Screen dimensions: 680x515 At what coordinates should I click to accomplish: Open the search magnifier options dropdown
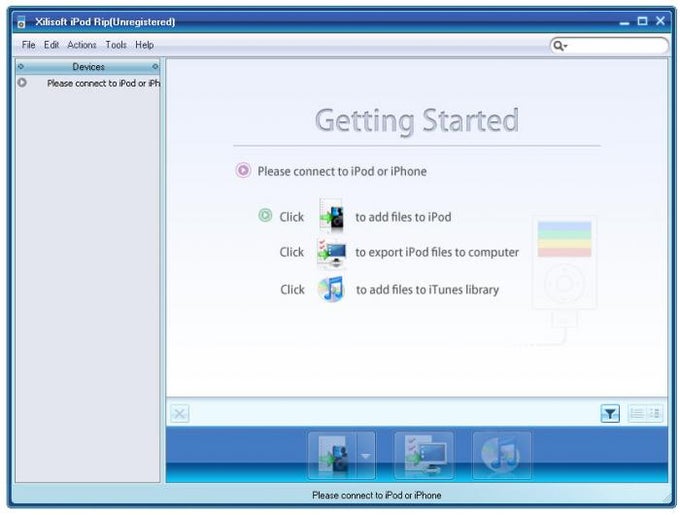(560, 46)
